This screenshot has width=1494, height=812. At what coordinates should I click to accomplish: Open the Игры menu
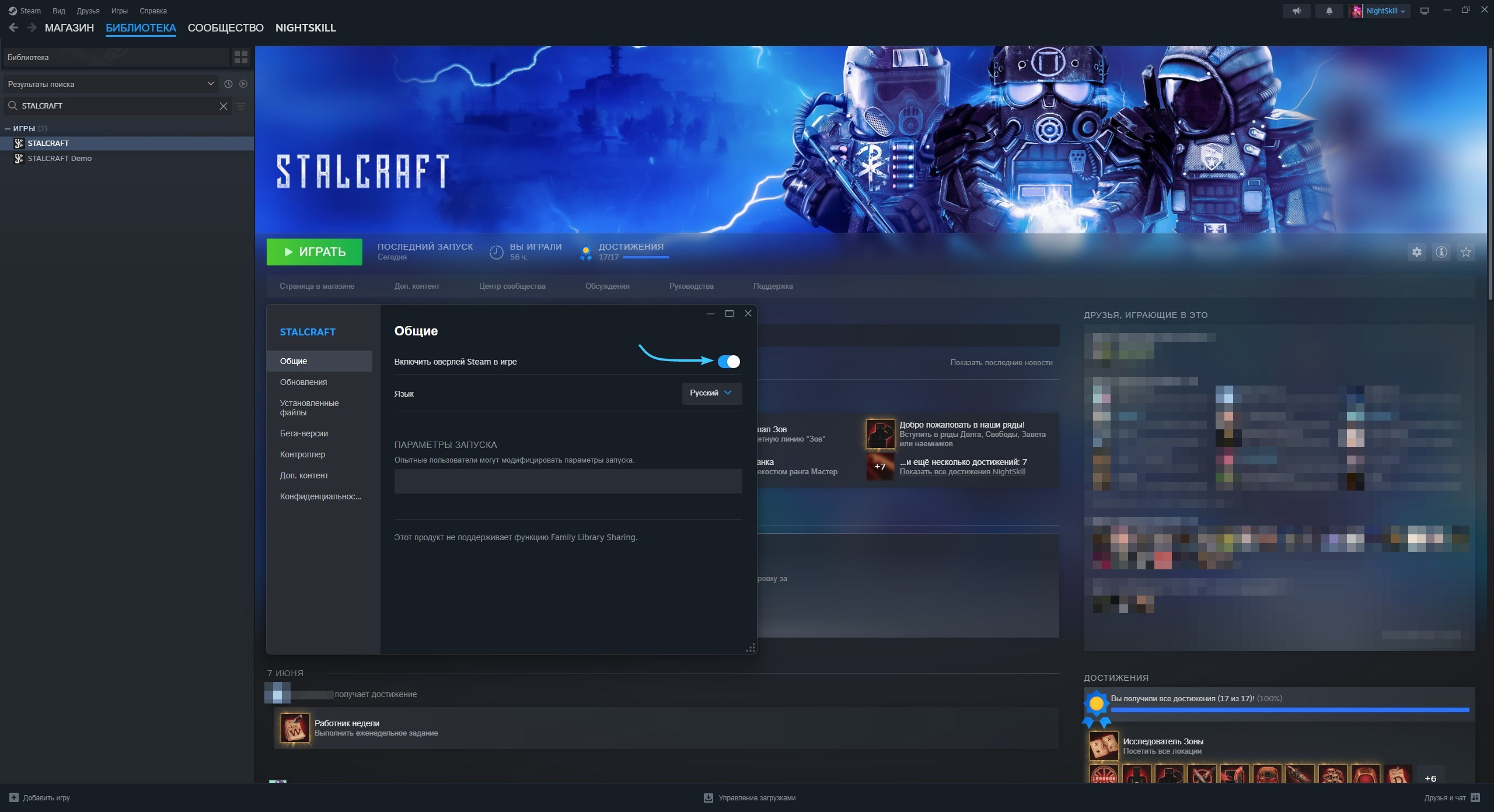coord(119,10)
